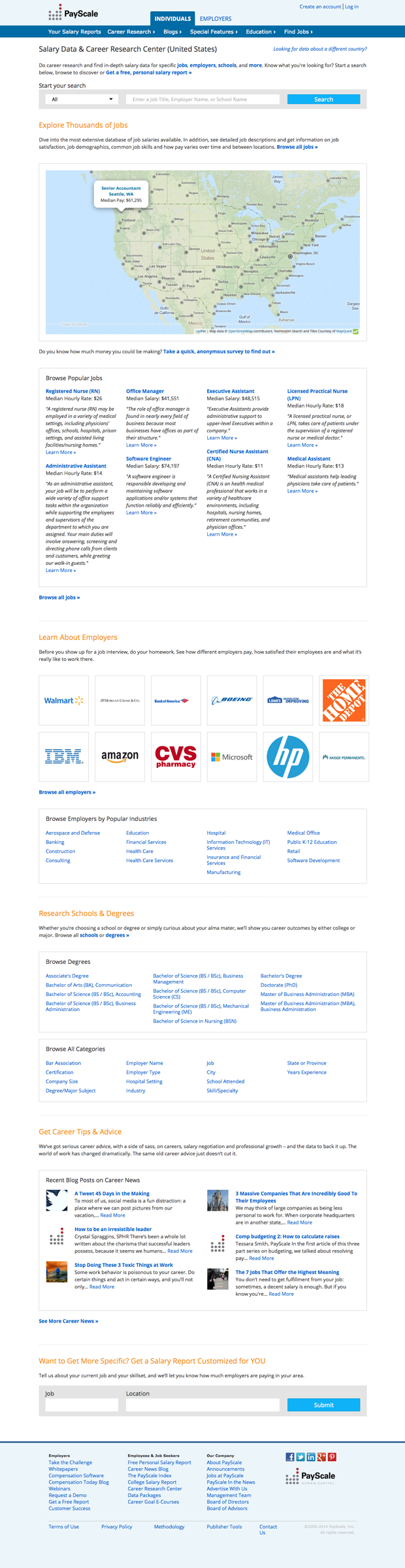Open the JPMorgan Chase employer logo
Screen dimensions: 405x1568
(120, 700)
